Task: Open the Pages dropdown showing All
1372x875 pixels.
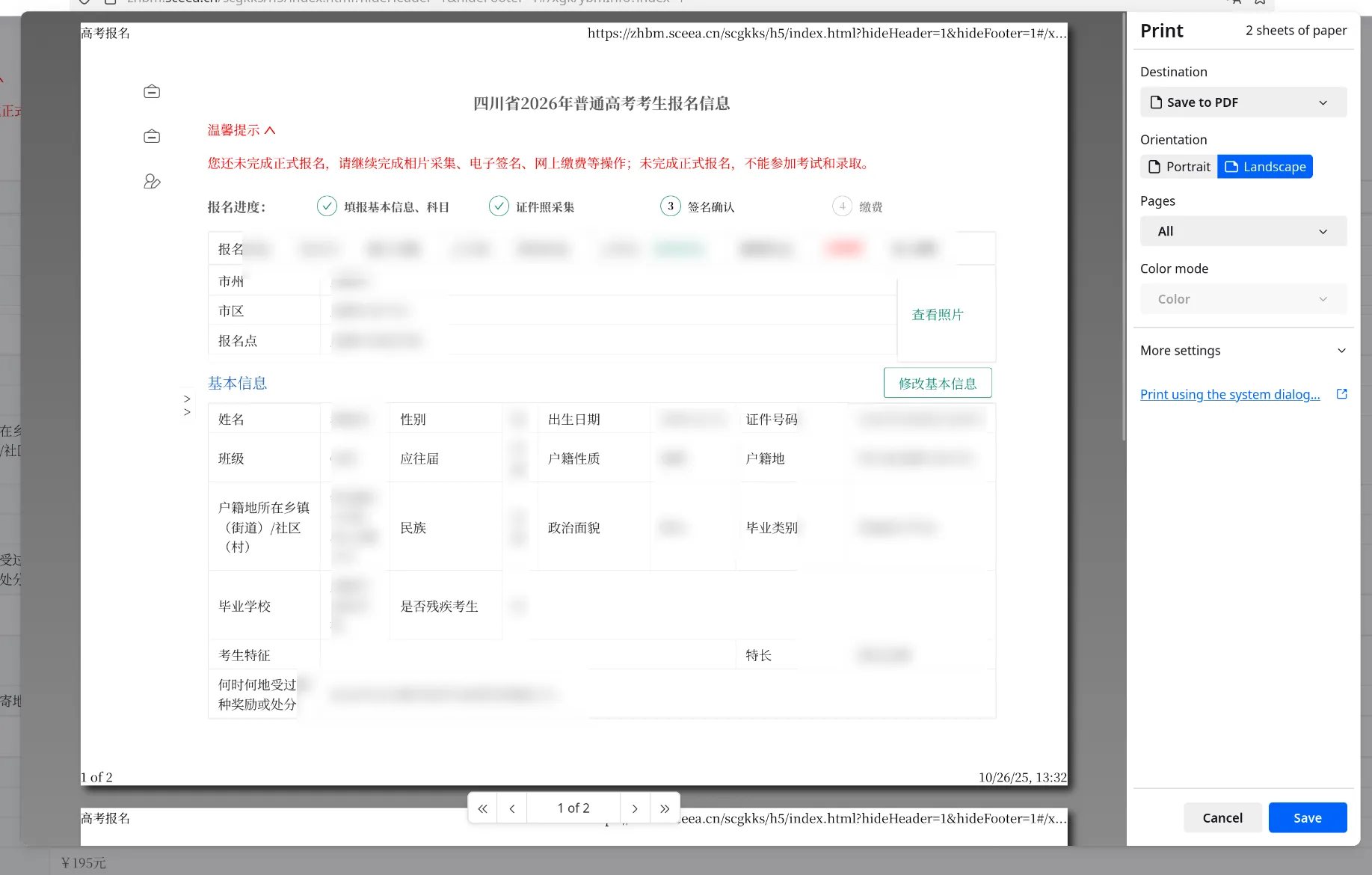Action: tap(1243, 231)
